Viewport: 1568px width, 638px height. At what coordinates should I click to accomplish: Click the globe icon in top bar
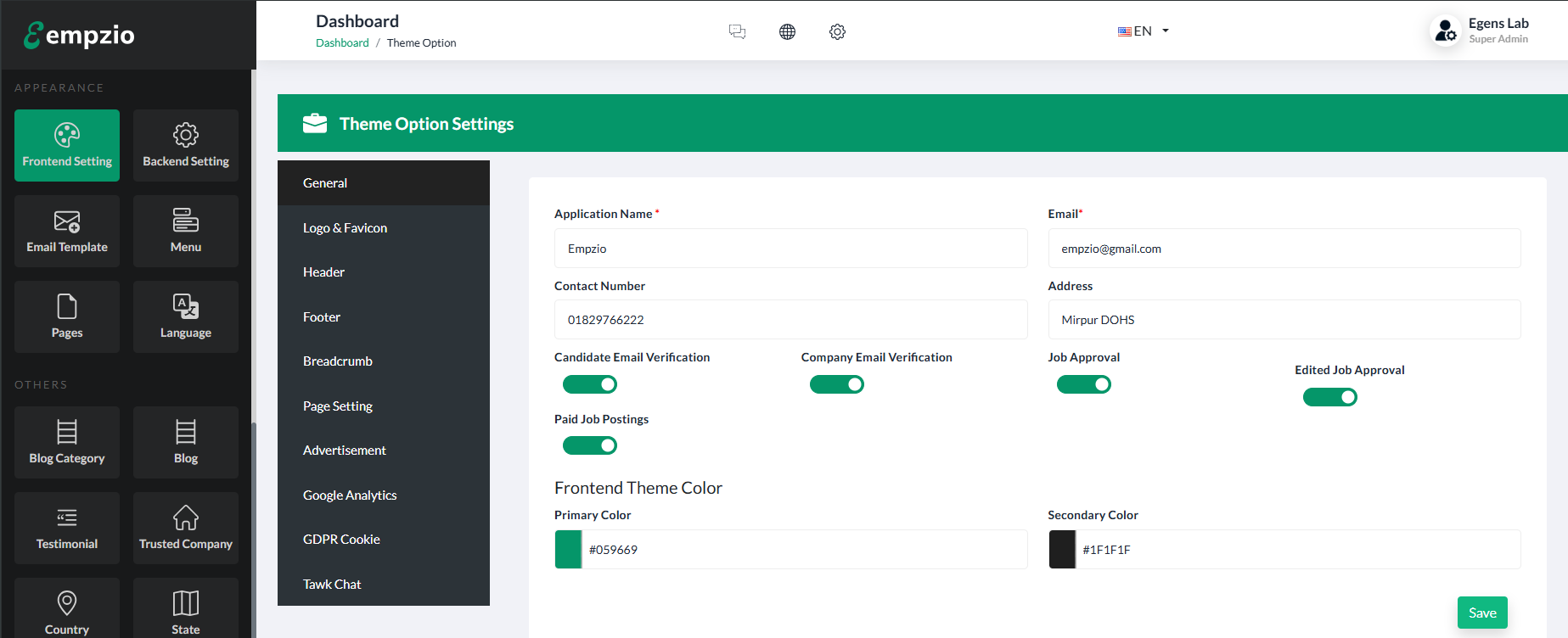pyautogui.click(x=787, y=31)
